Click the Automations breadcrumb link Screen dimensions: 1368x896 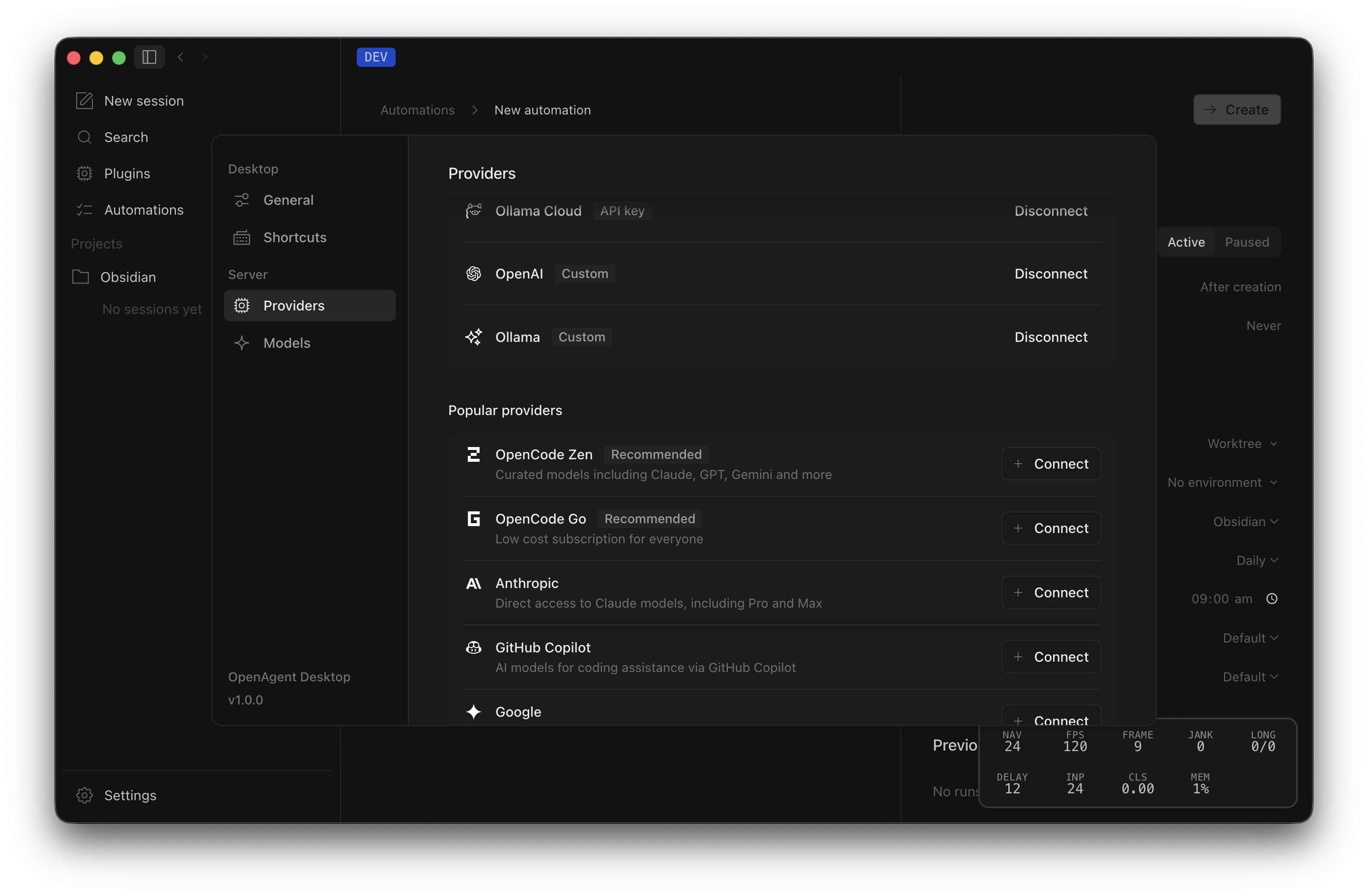pos(417,110)
